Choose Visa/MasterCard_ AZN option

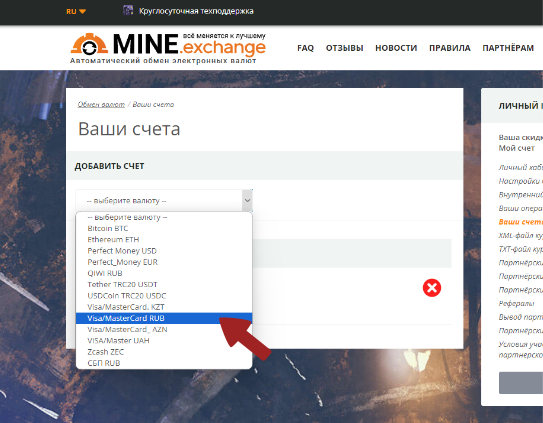pyautogui.click(x=164, y=329)
